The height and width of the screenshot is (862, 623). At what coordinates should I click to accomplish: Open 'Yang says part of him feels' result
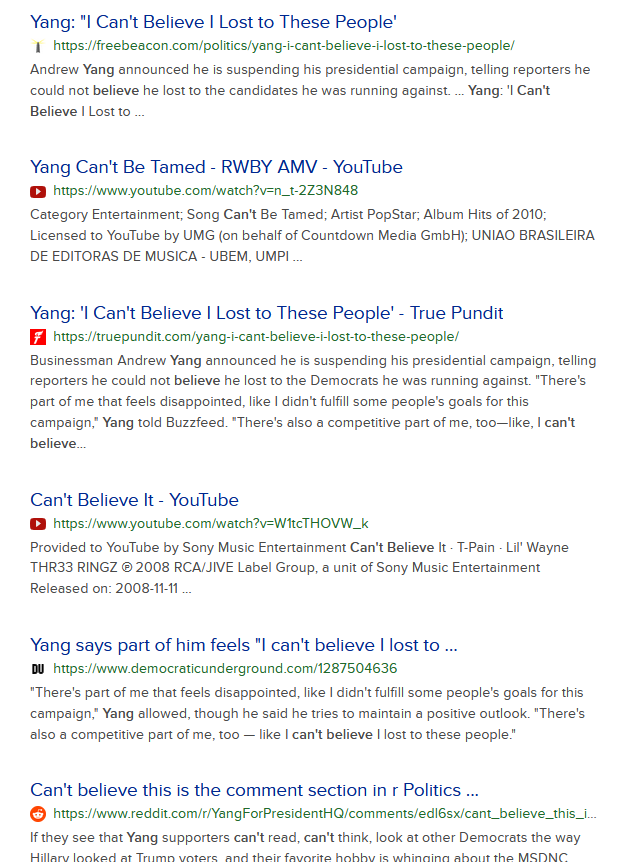click(x=244, y=645)
